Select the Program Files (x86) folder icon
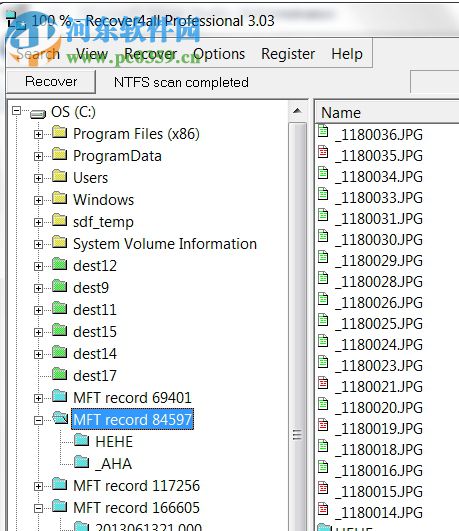 click(60, 132)
